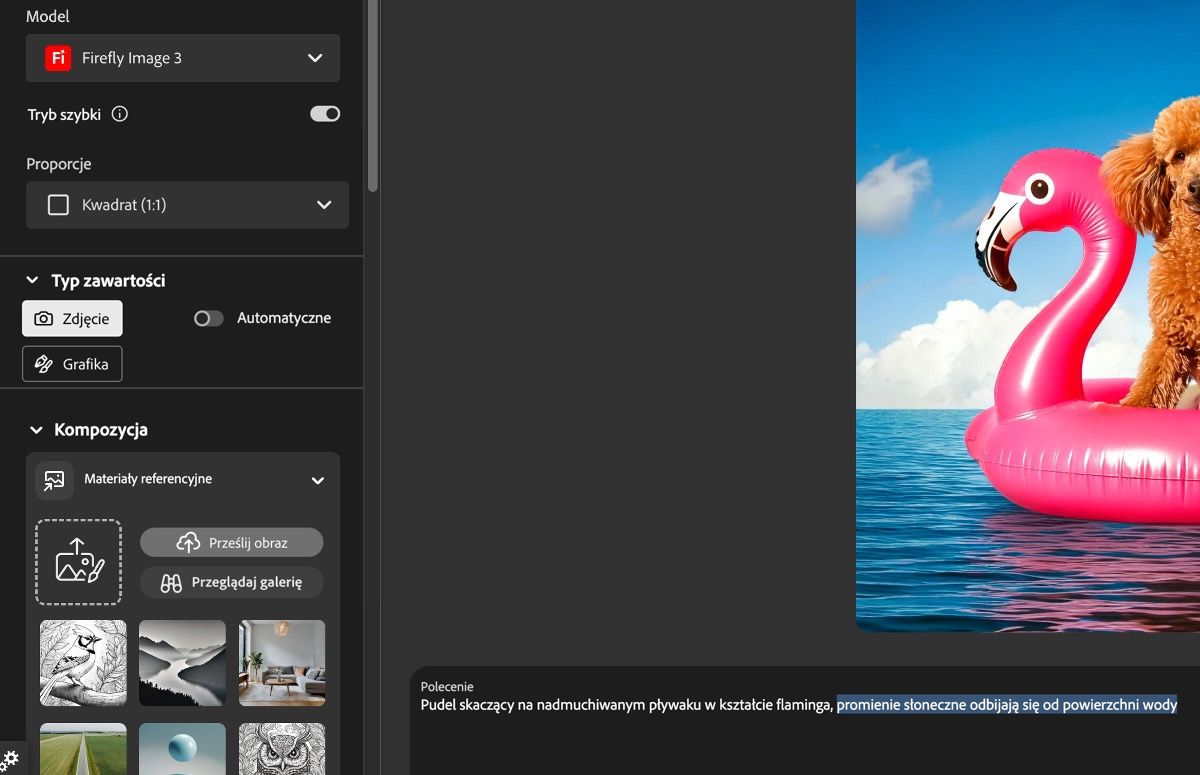Click the Proporcje label text
Viewport: 1200px width, 775px height.
[x=59, y=164]
